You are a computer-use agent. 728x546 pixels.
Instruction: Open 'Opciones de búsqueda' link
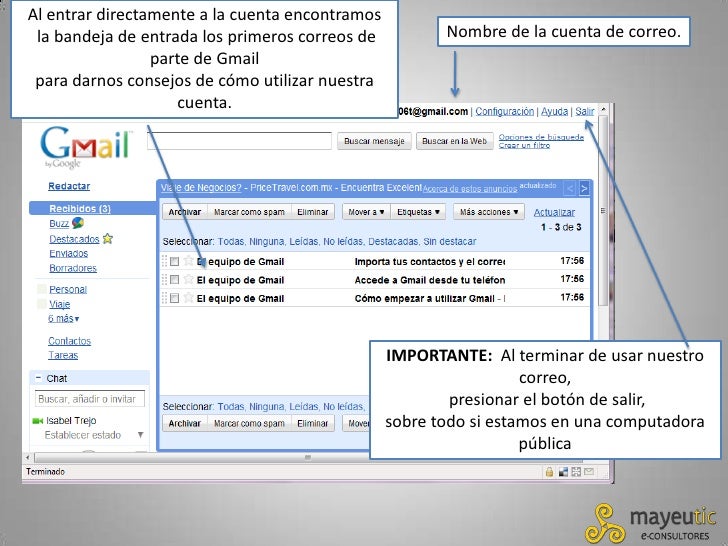coord(541,137)
